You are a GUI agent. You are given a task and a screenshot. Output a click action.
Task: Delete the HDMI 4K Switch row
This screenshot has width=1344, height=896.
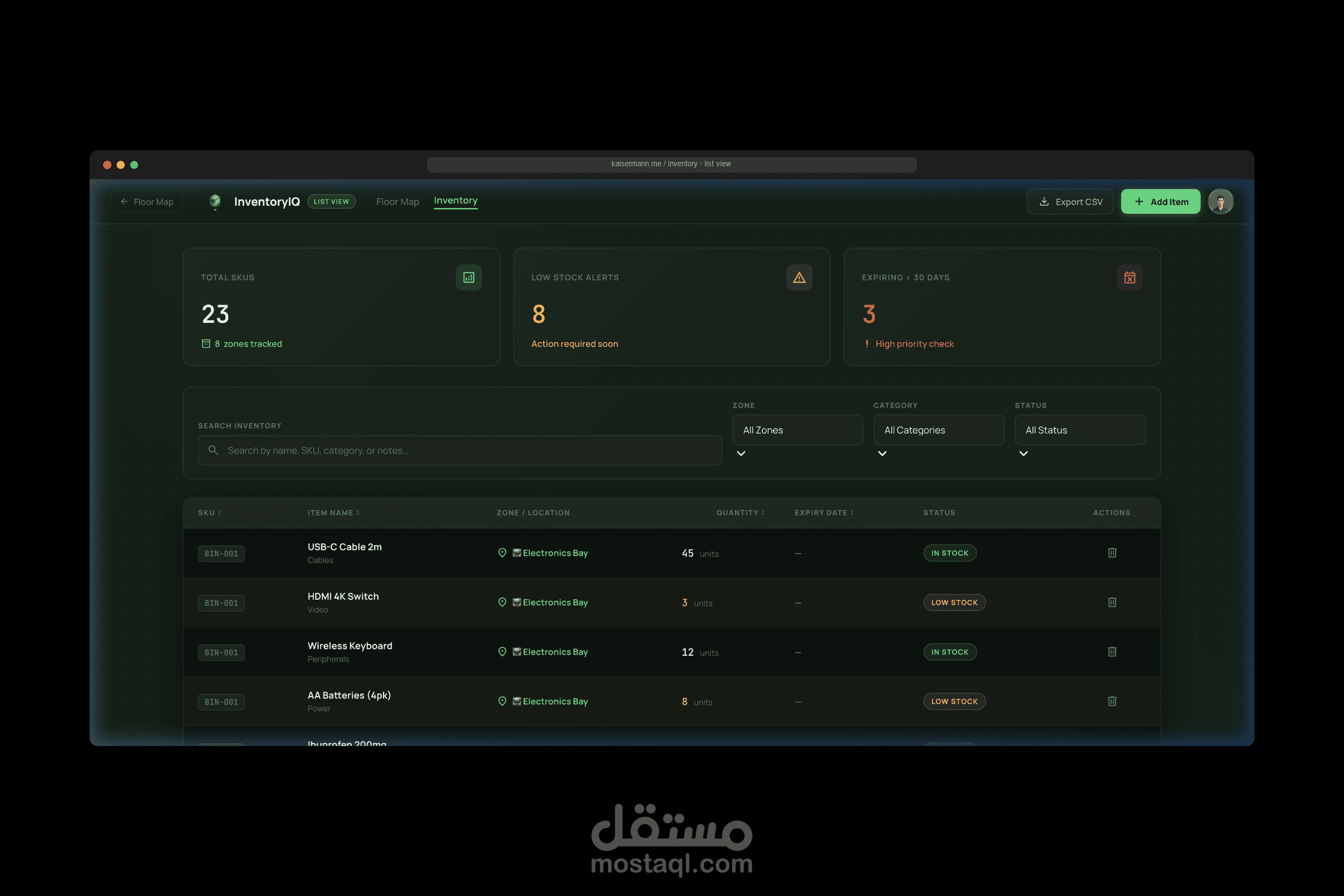[x=1112, y=603]
